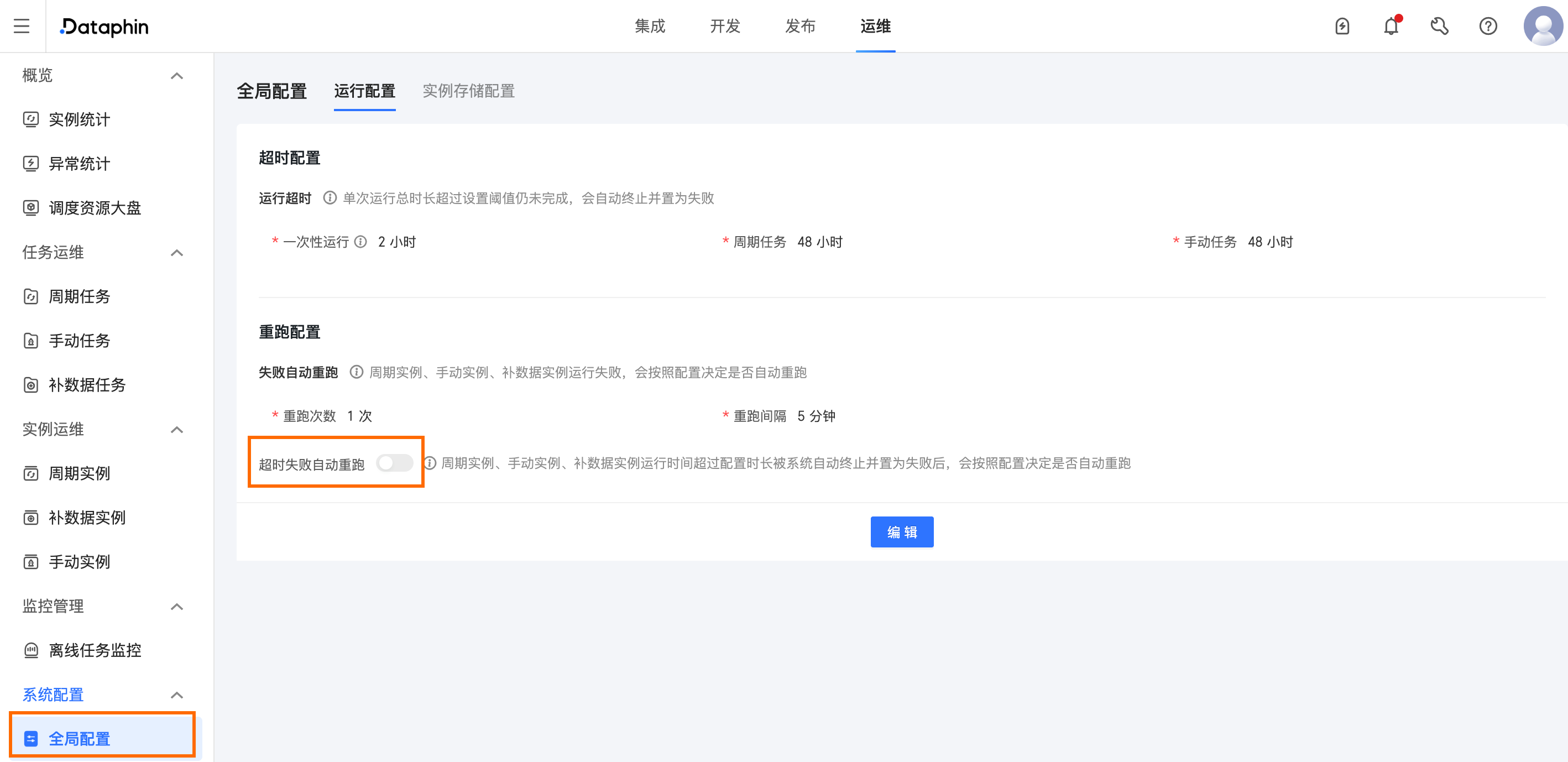Open the 开发 top navigation menu

tap(724, 26)
